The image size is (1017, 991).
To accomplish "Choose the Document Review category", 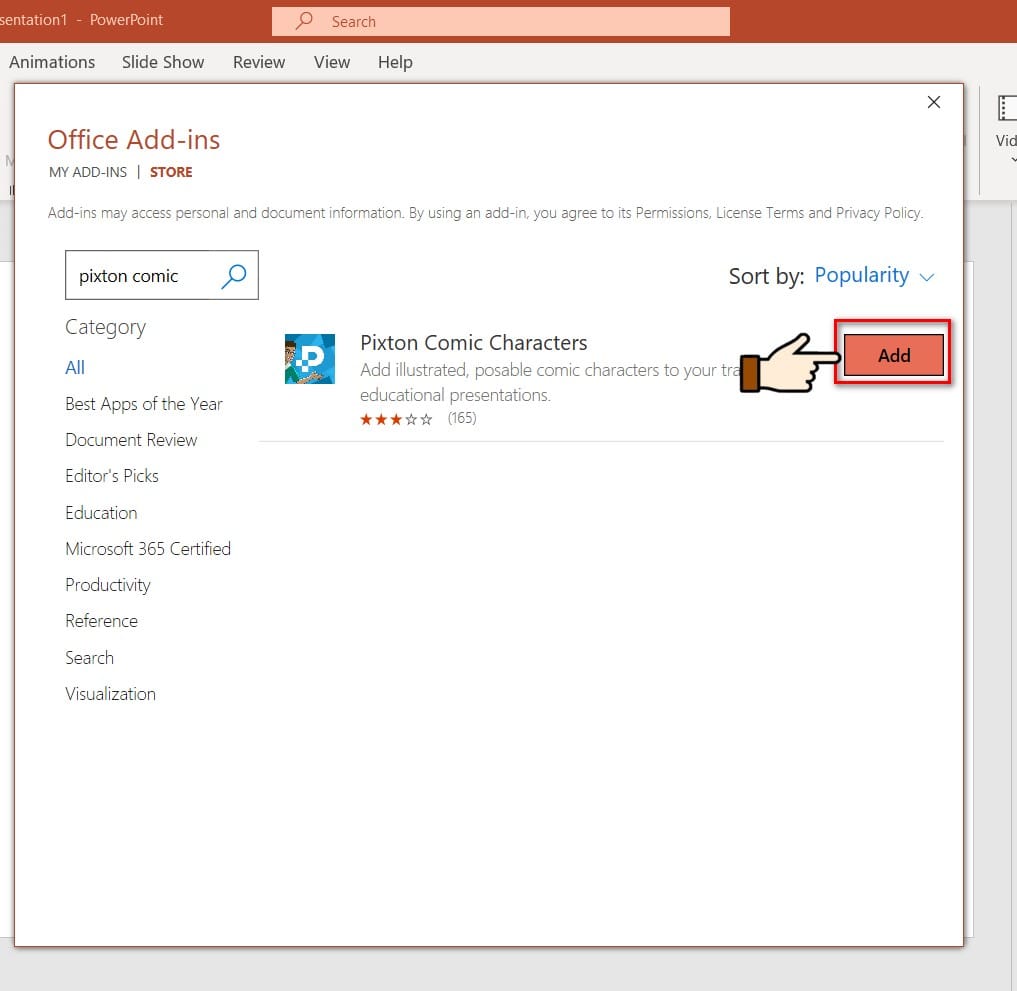I will (x=131, y=440).
